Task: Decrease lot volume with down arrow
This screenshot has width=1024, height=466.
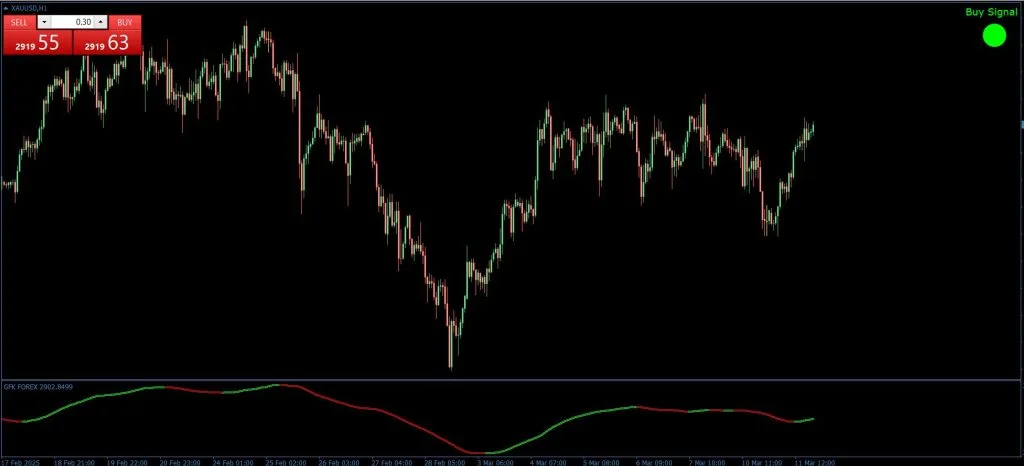Action: tap(44, 22)
